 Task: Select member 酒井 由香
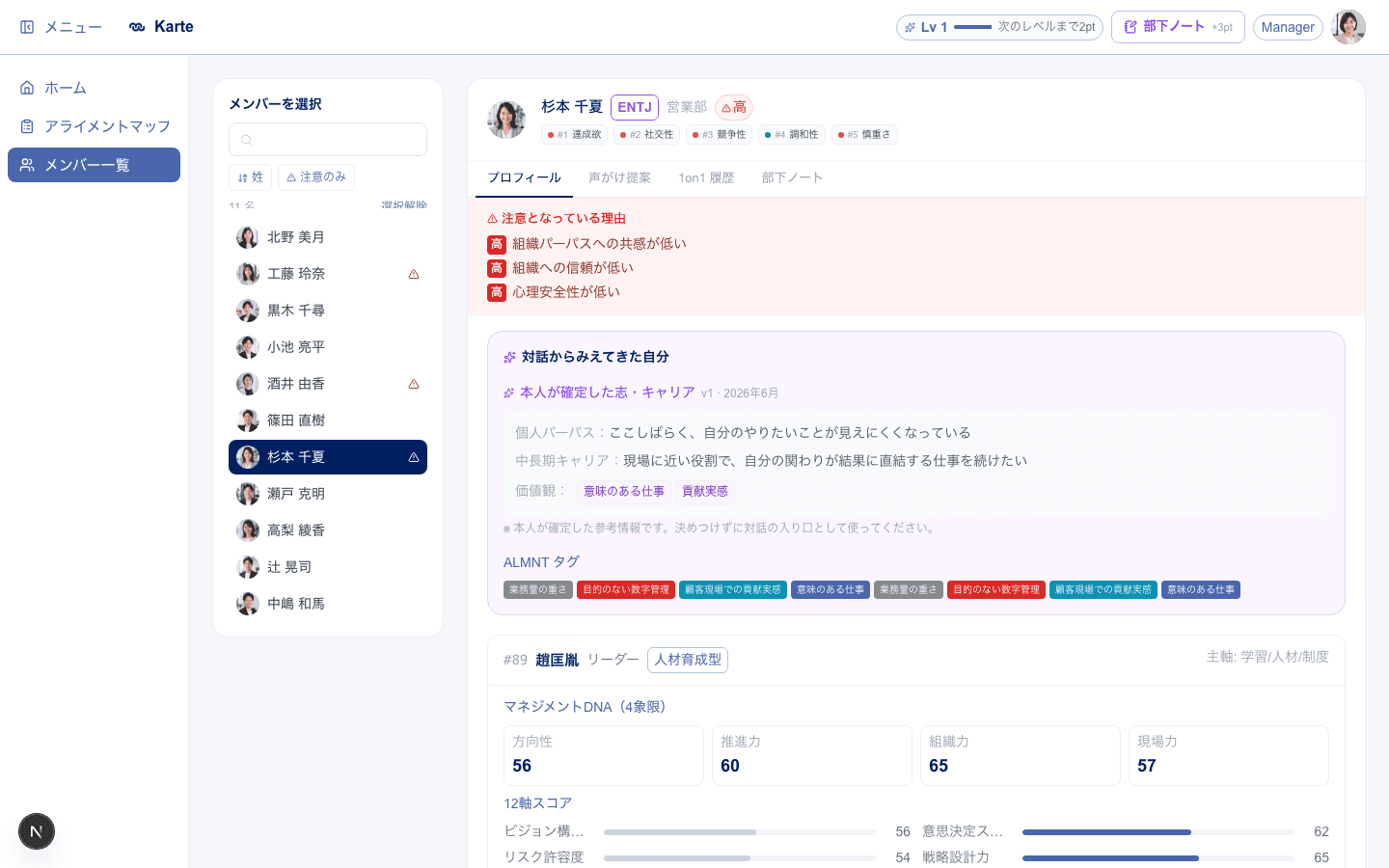pyautogui.click(x=328, y=384)
